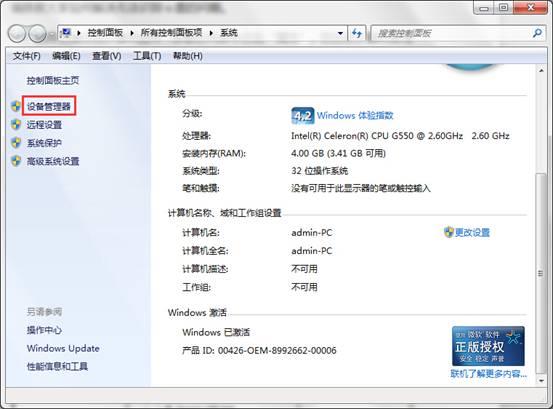Open 操作中心 Action Center link
Viewport: 553px width, 409px height.
[x=44, y=330]
